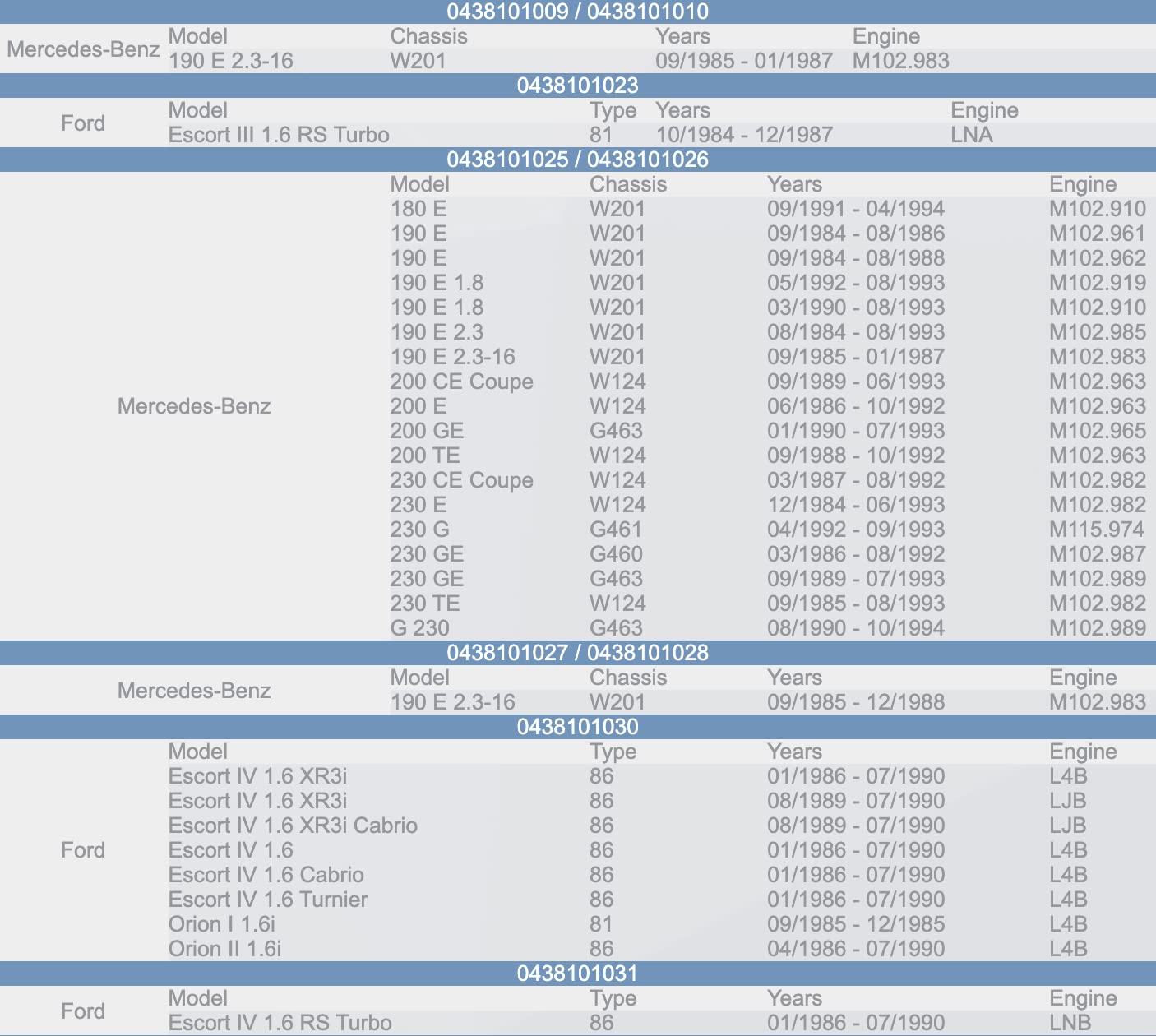The width and height of the screenshot is (1156, 1036).
Task: Select engine M102.989 in the G 230 row
Action: tap(1098, 628)
